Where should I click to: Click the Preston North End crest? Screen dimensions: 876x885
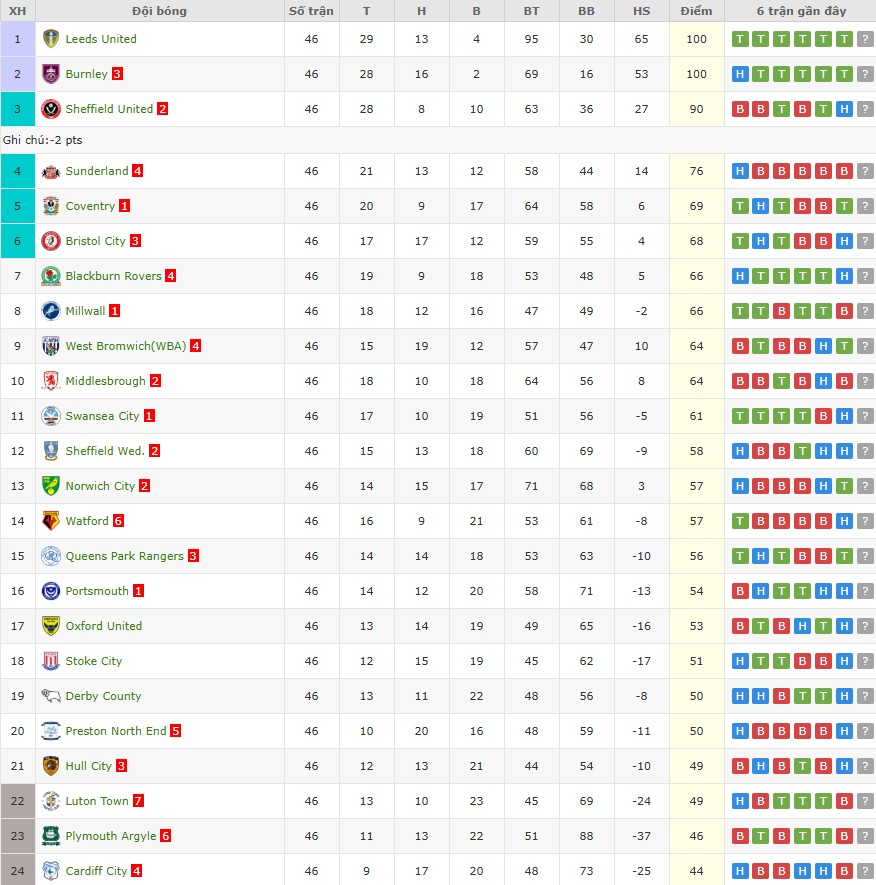coord(51,731)
